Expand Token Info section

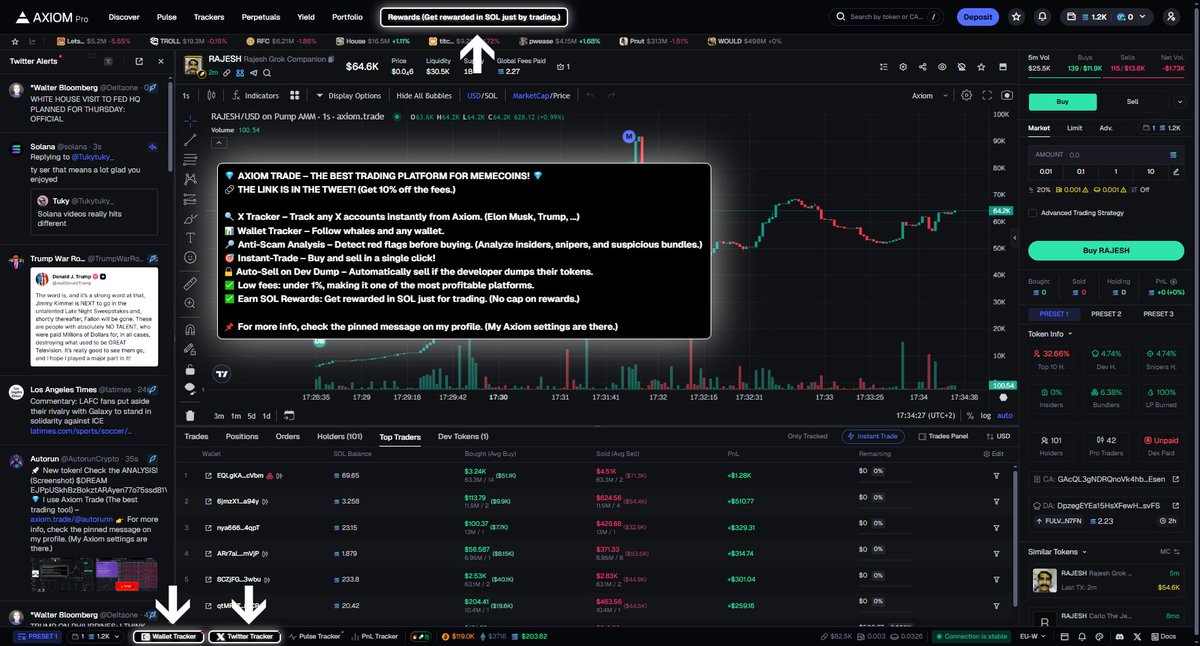point(1051,333)
